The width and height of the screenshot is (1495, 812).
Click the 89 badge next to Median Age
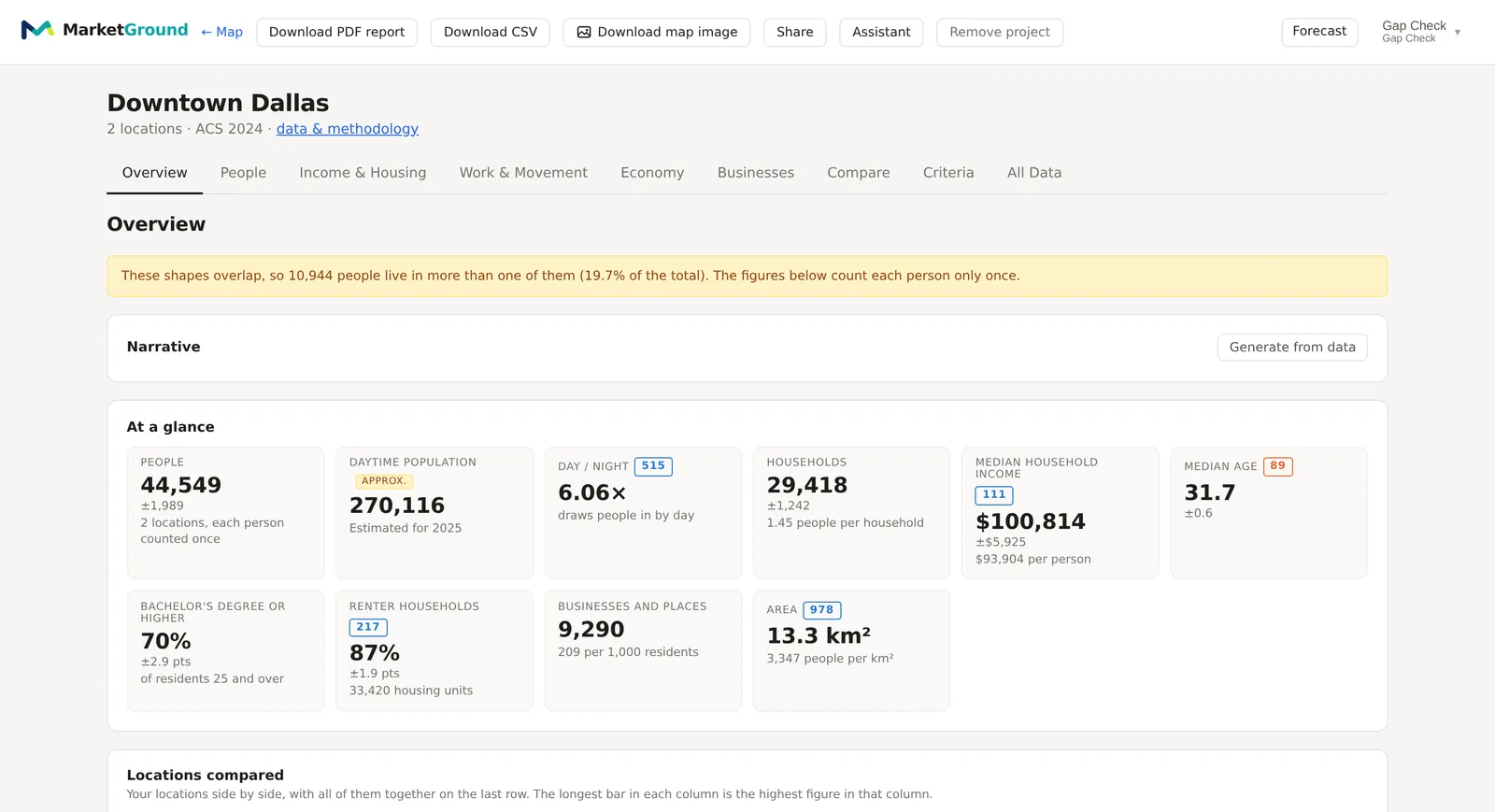tap(1277, 466)
